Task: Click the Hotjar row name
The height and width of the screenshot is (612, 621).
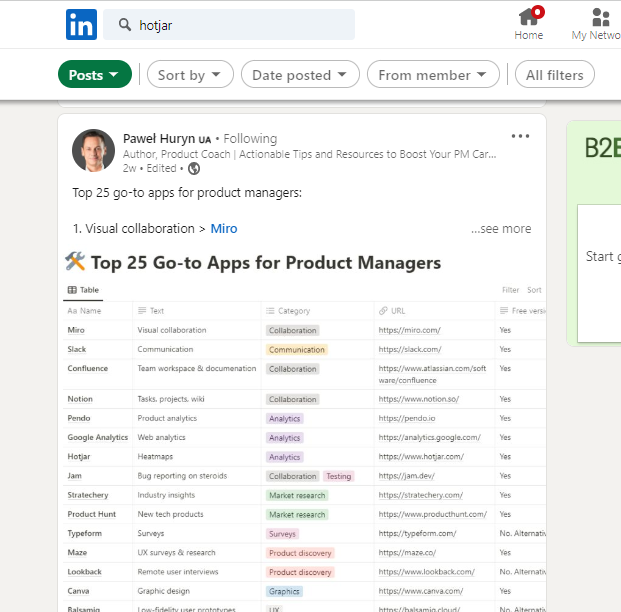Action: pyautogui.click(x=79, y=457)
